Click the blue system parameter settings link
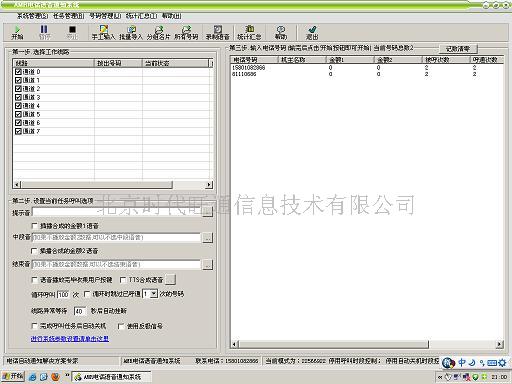Image resolution: width=512 pixels, height=384 pixels. (70, 339)
